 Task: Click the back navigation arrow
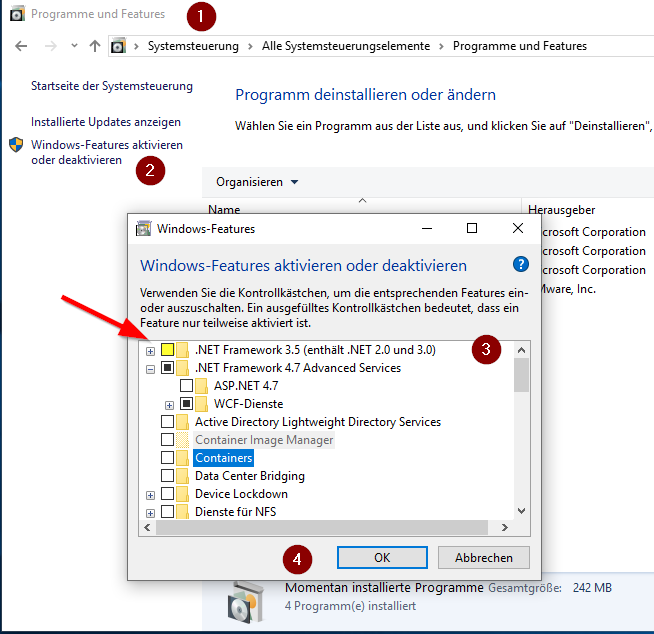(21, 46)
